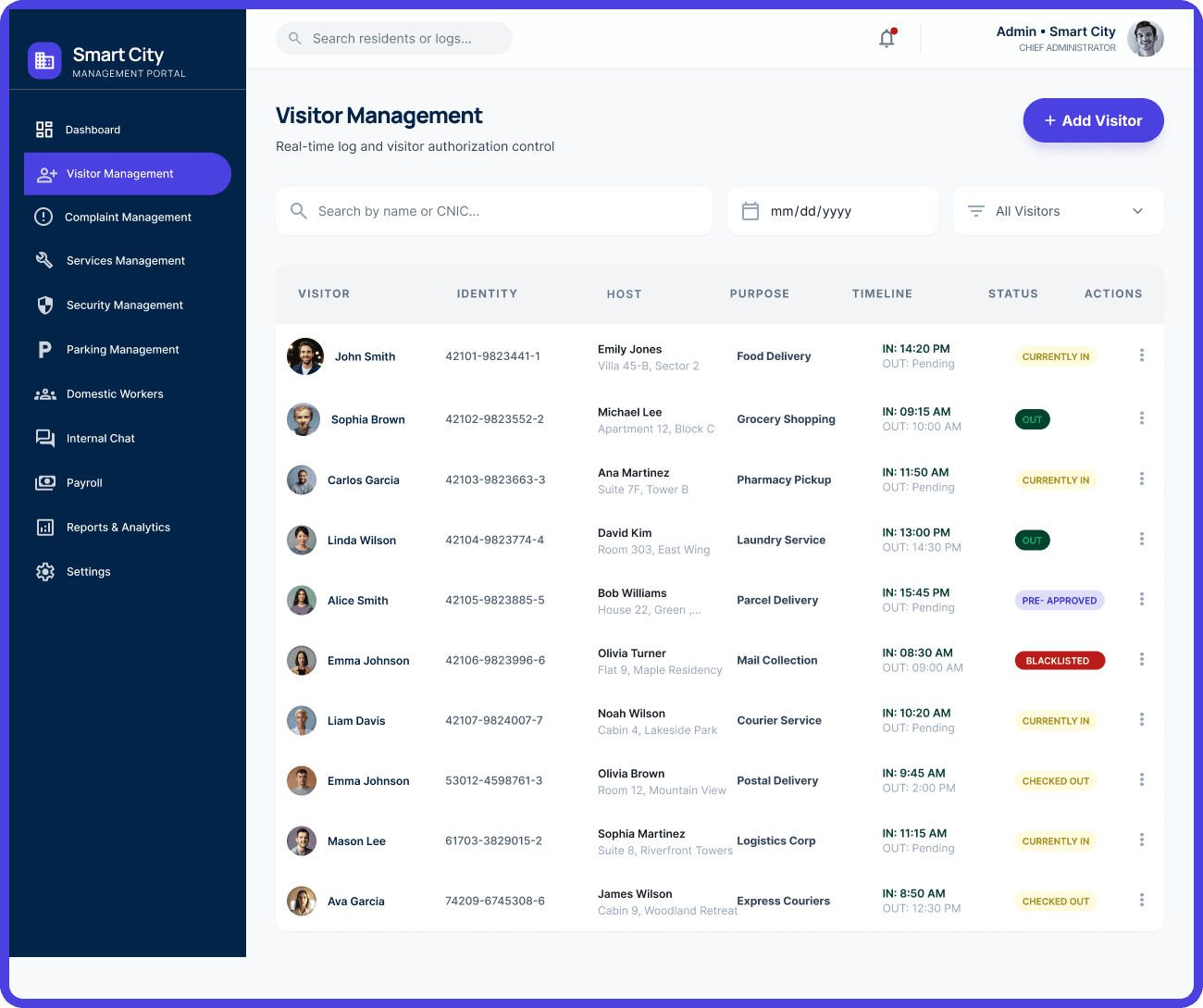Open Internal Chat menu item
Image resolution: width=1203 pixels, height=1008 pixels.
click(x=128, y=438)
